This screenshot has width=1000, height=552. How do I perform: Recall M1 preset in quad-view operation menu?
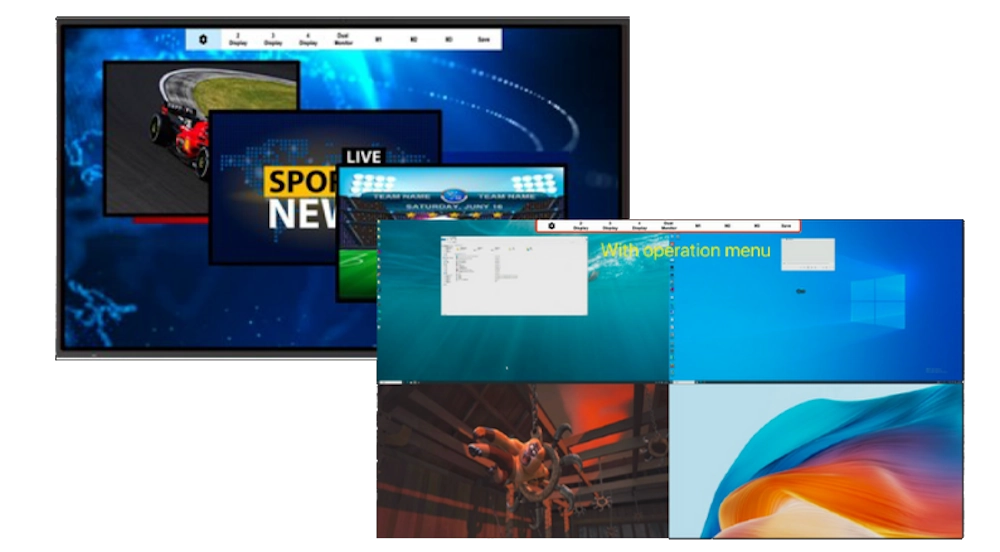[698, 226]
